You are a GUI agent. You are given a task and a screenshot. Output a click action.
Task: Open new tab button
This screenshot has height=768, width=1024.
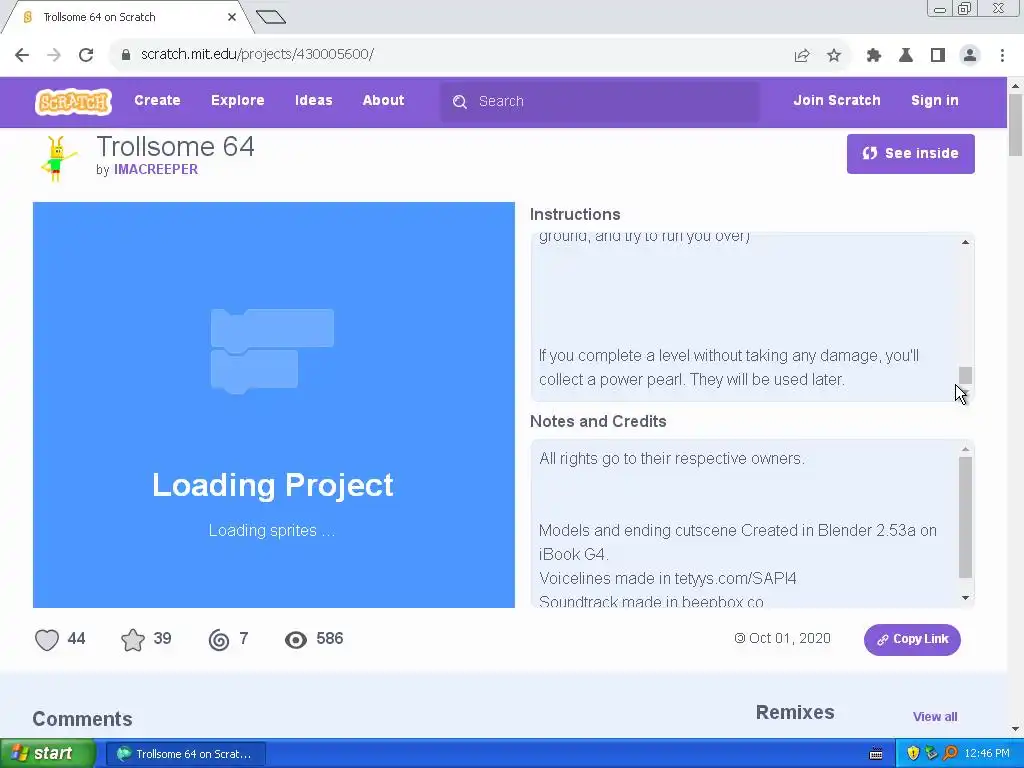coord(270,17)
